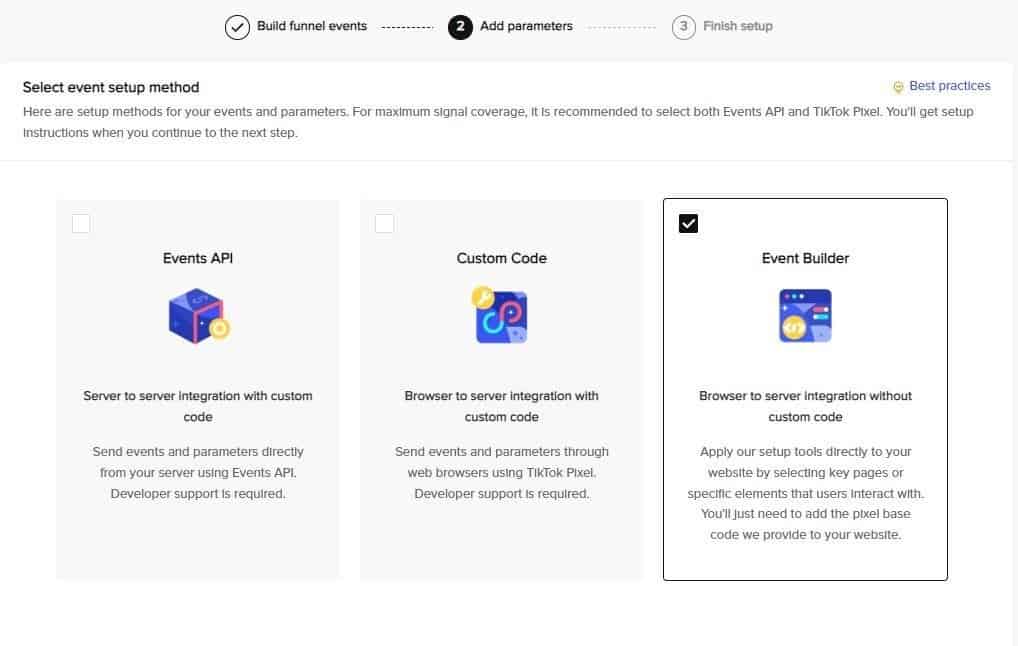Open the Best practices link
1018x646 pixels.
(949, 86)
